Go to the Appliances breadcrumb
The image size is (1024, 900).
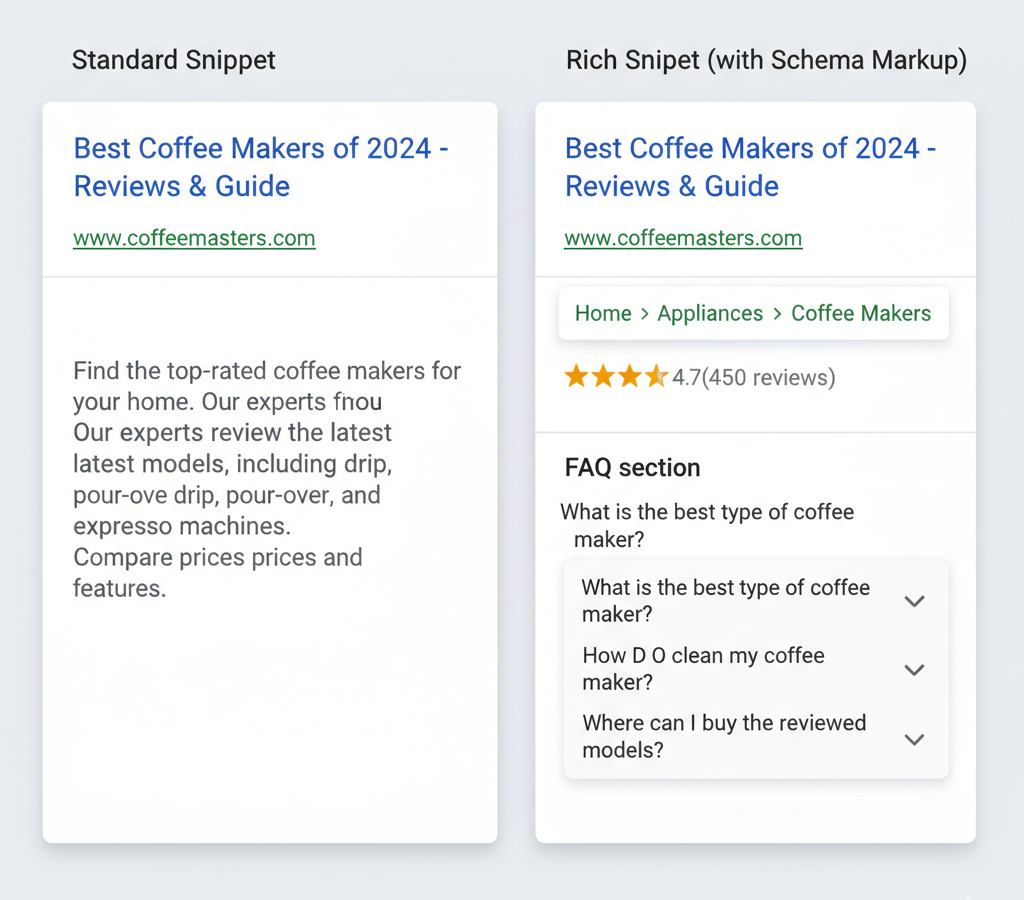(710, 314)
